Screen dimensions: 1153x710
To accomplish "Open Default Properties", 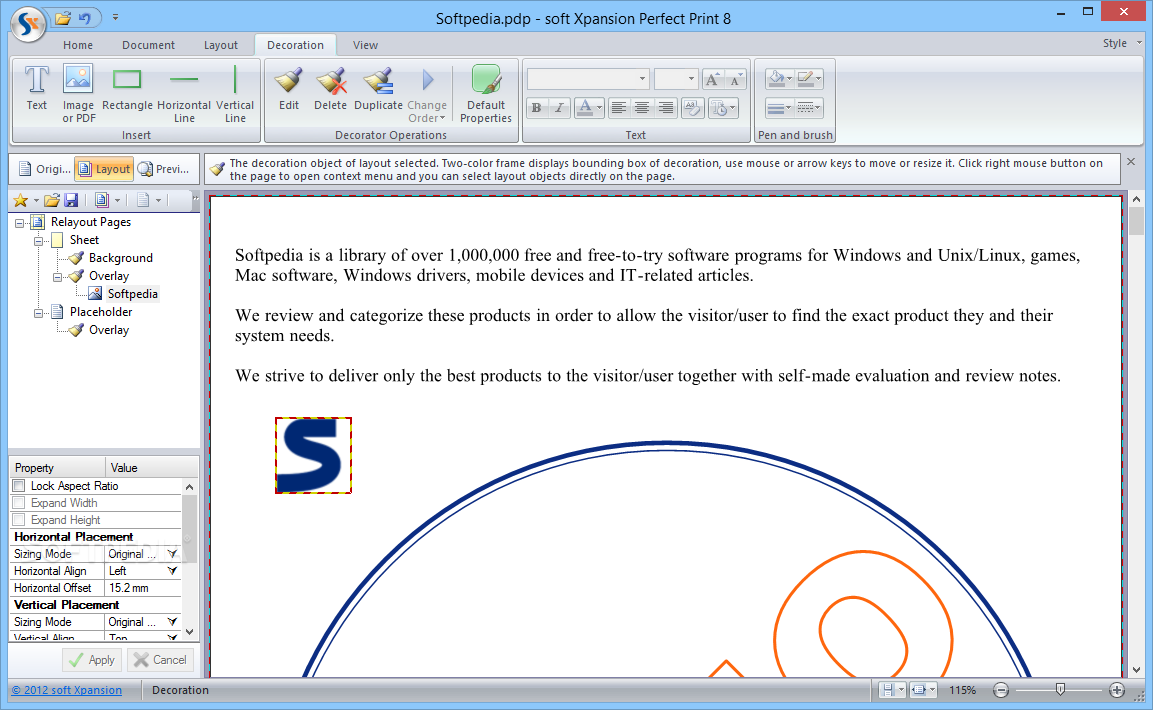I will click(x=485, y=93).
